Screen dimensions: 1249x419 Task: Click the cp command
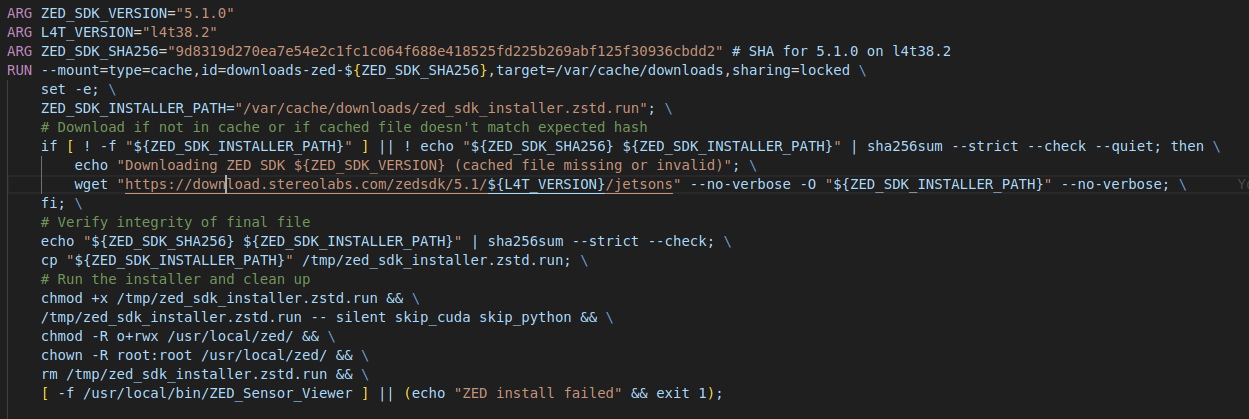[x=48, y=260]
